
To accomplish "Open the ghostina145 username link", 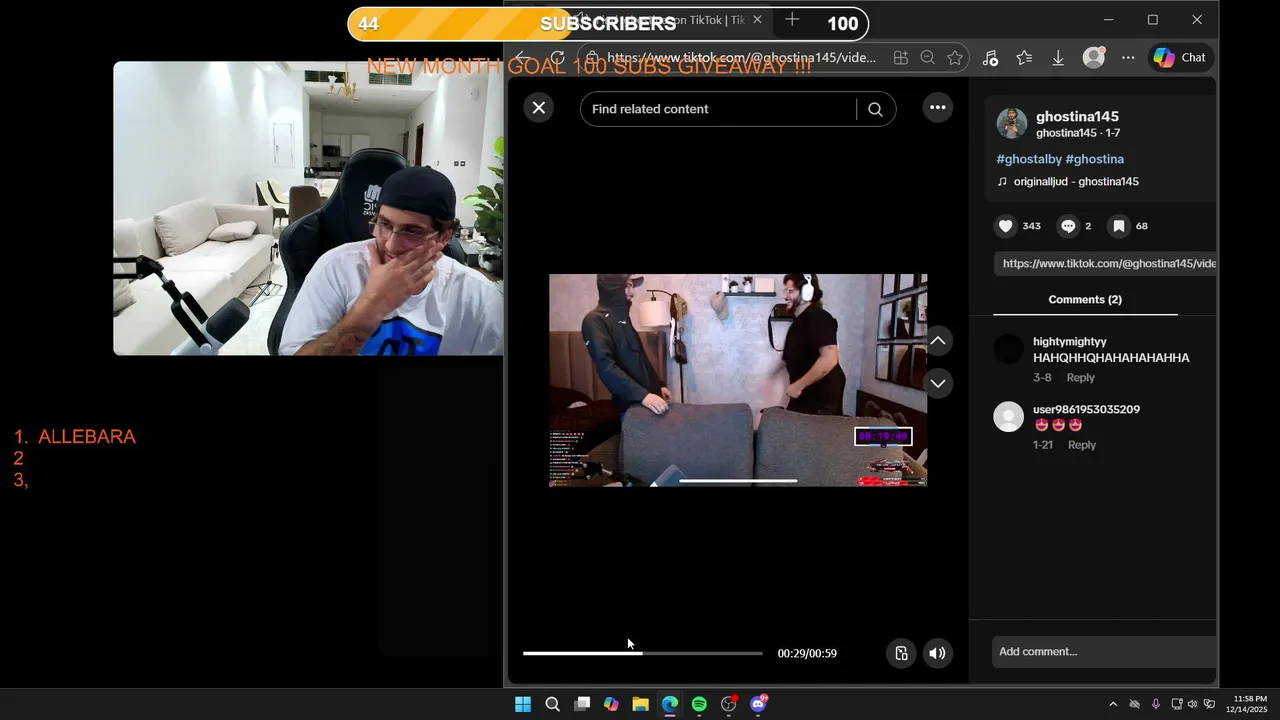I will click(x=1077, y=116).
